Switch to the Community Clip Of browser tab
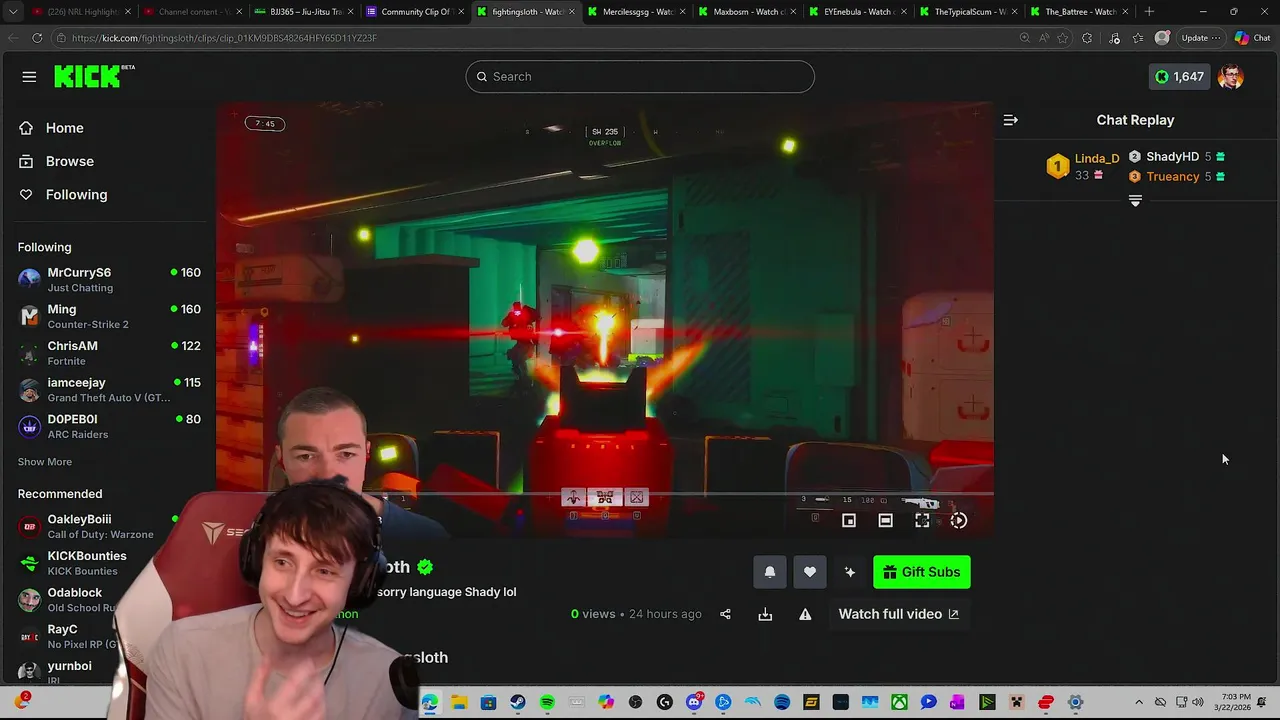This screenshot has width=1280, height=720. (x=412, y=12)
